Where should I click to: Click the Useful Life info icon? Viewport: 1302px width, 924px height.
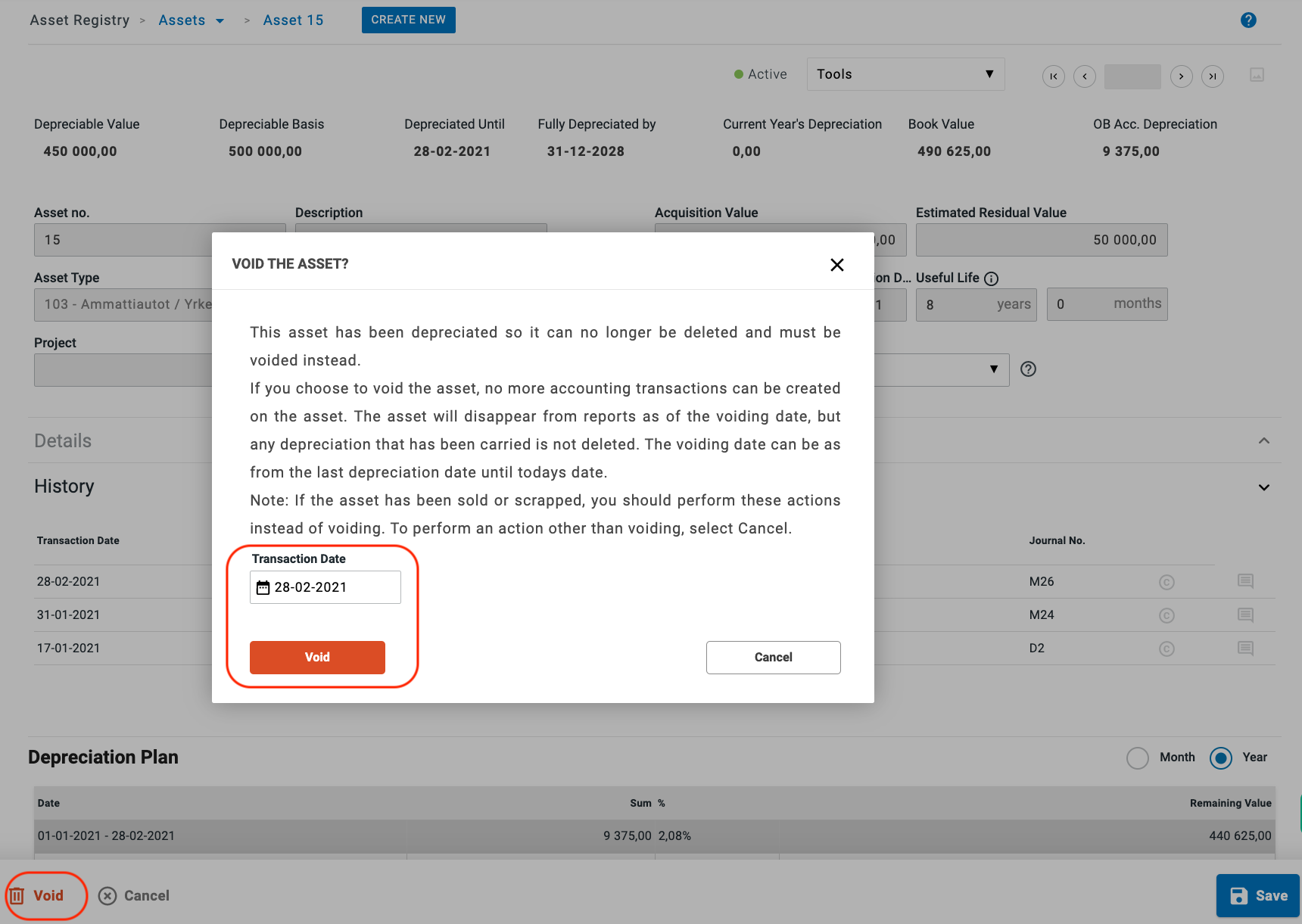(x=991, y=278)
